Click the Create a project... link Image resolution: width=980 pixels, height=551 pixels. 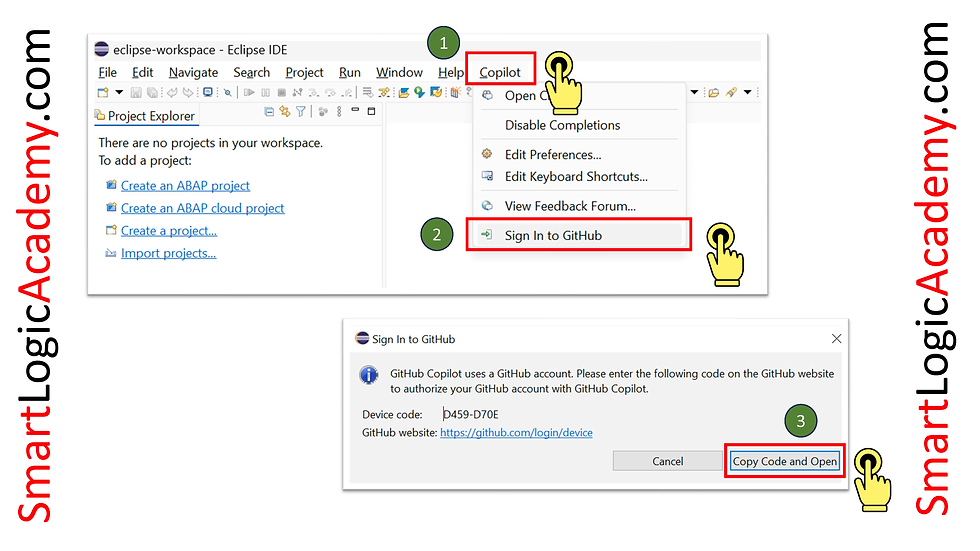click(x=169, y=231)
